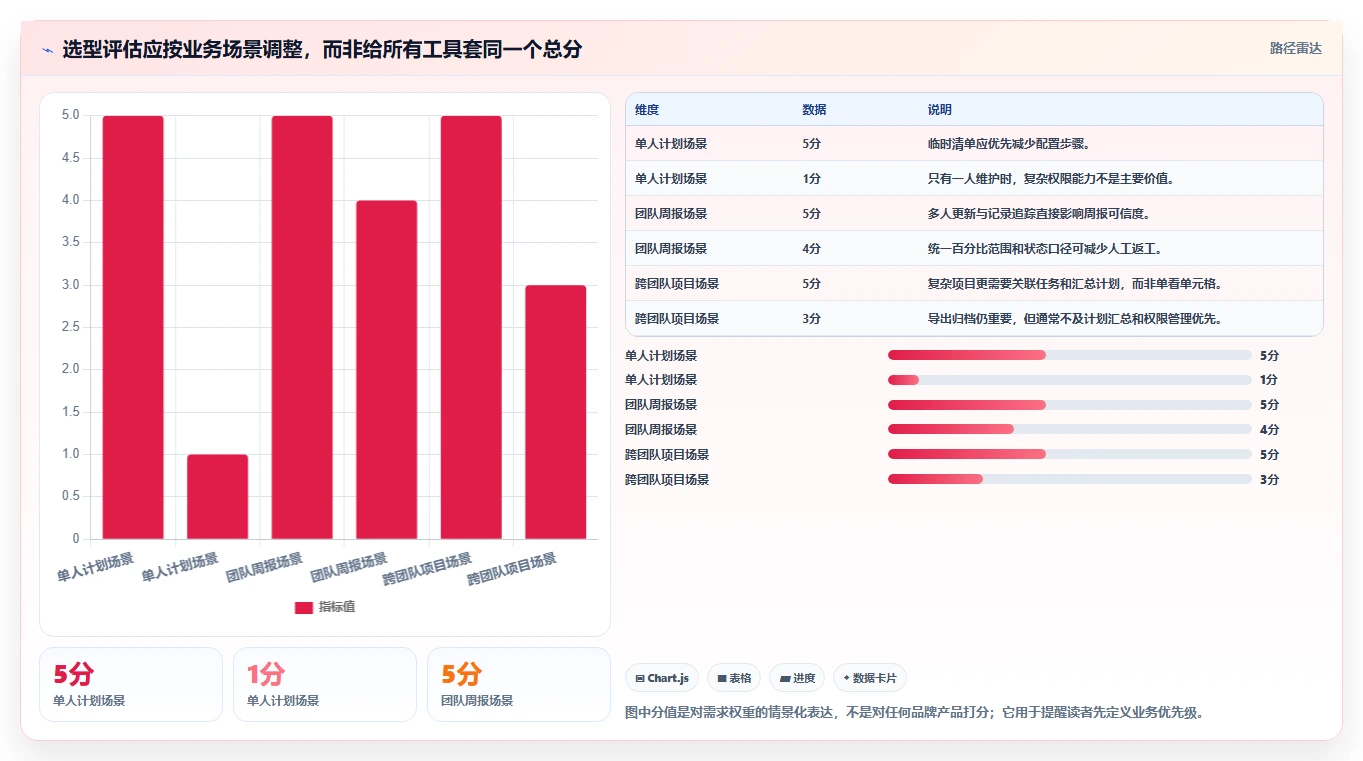The height and width of the screenshot is (761, 1363).
Task: Click the 跨团队项目场景 chart bar with value 3
Action: pyautogui.click(x=555, y=412)
